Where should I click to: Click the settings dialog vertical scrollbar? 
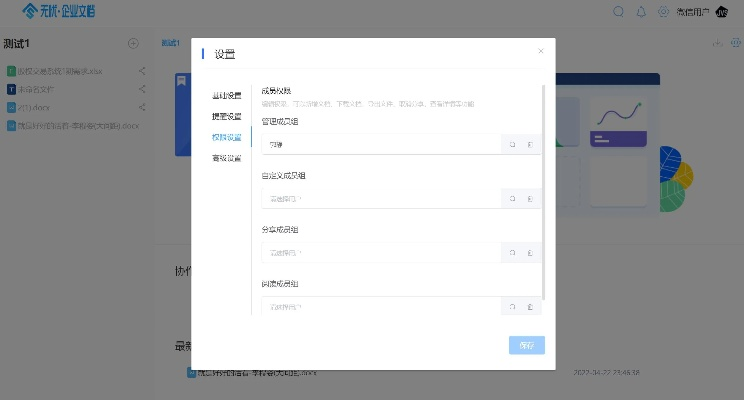[543, 190]
